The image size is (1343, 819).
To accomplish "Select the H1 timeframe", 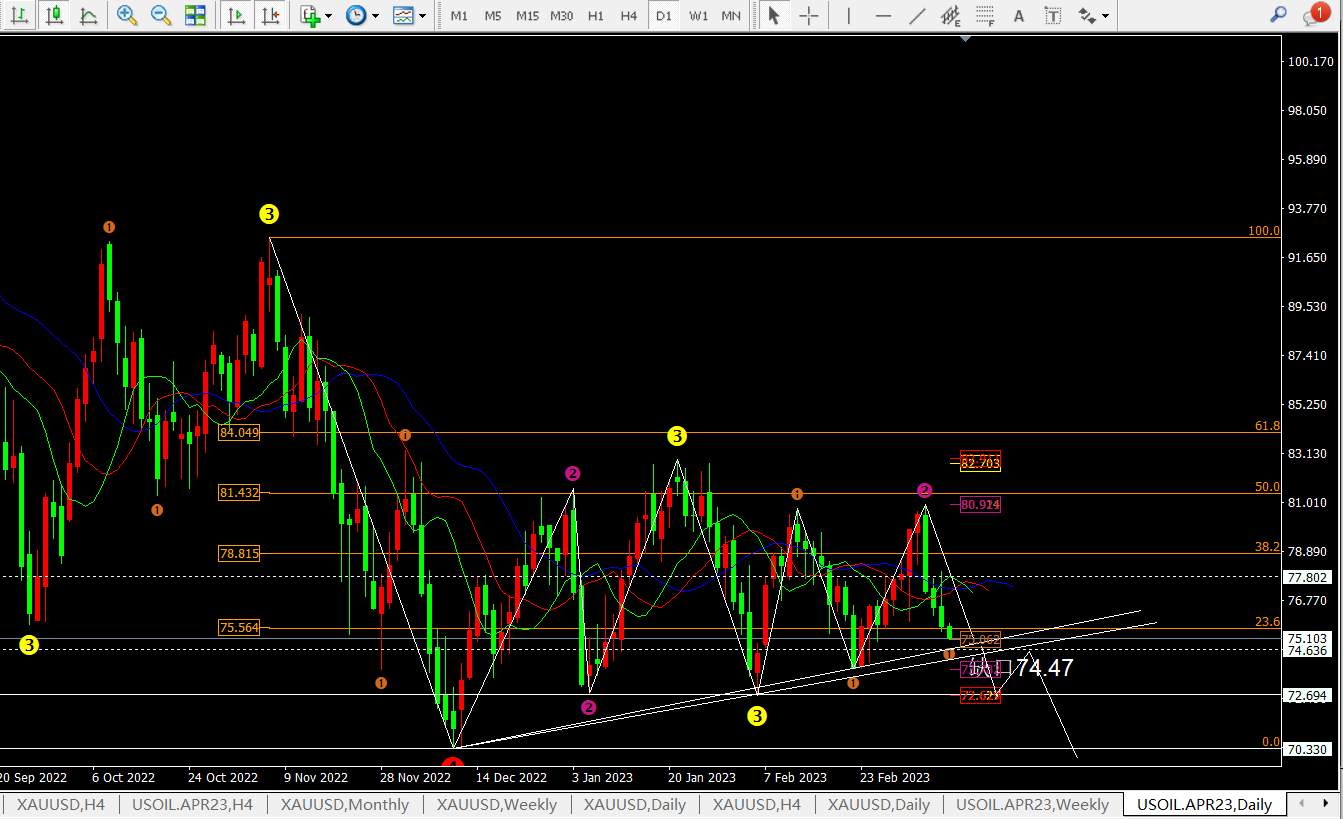I will pos(596,16).
